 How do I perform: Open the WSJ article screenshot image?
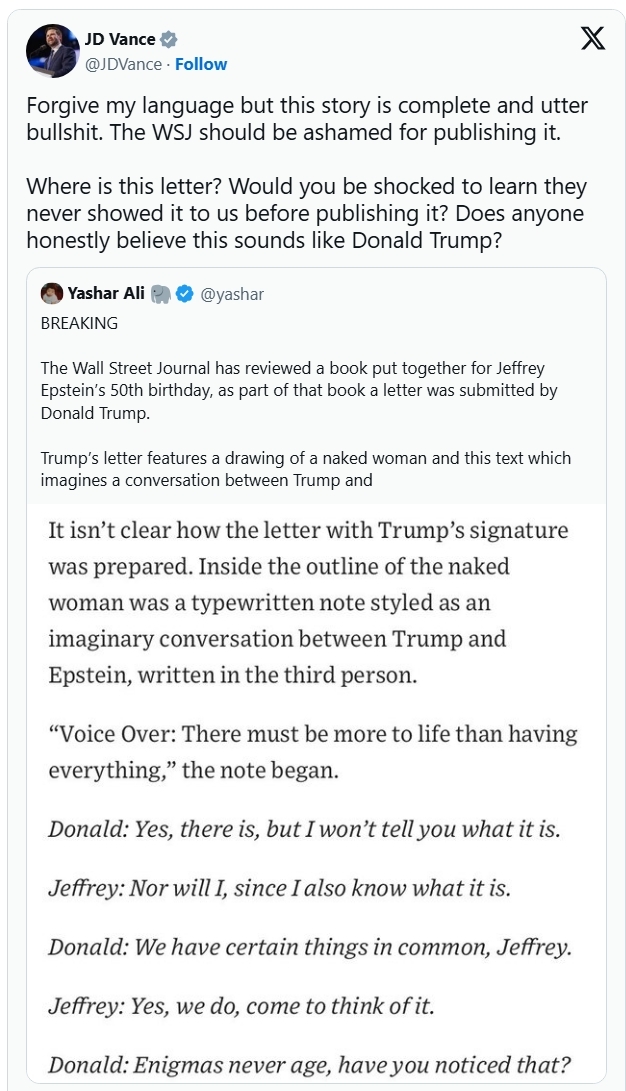[316, 793]
